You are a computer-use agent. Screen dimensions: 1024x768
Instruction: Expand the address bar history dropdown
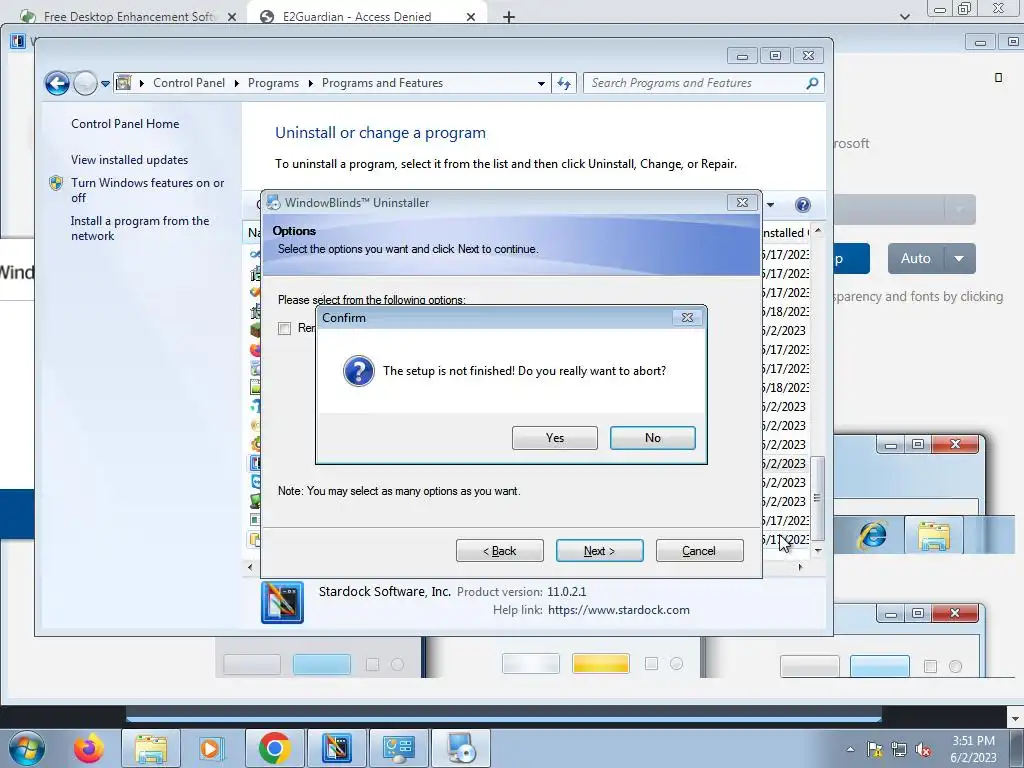tap(541, 84)
